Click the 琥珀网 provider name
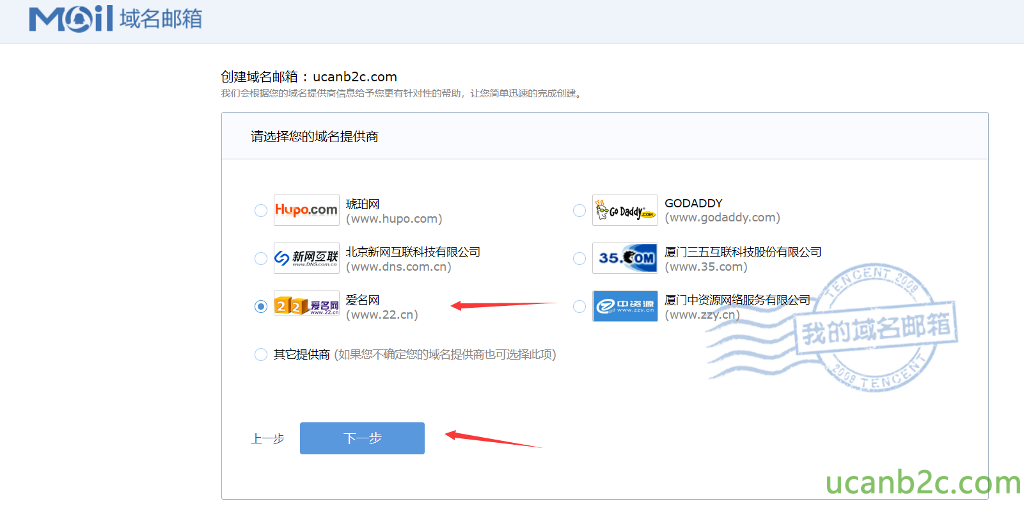This screenshot has width=1024, height=510. pos(362,204)
